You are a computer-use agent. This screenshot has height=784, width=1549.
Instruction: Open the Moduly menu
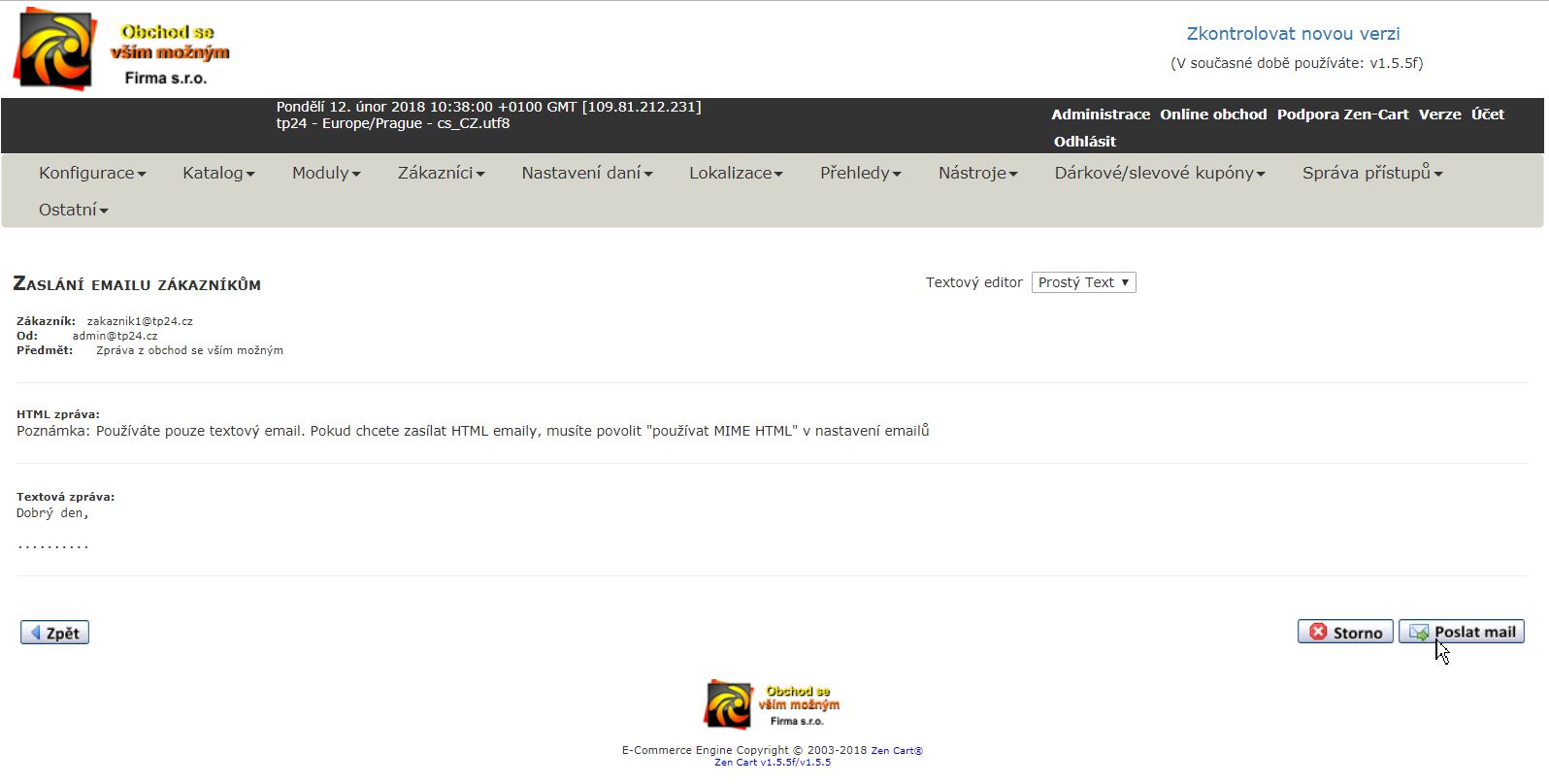pyautogui.click(x=326, y=173)
